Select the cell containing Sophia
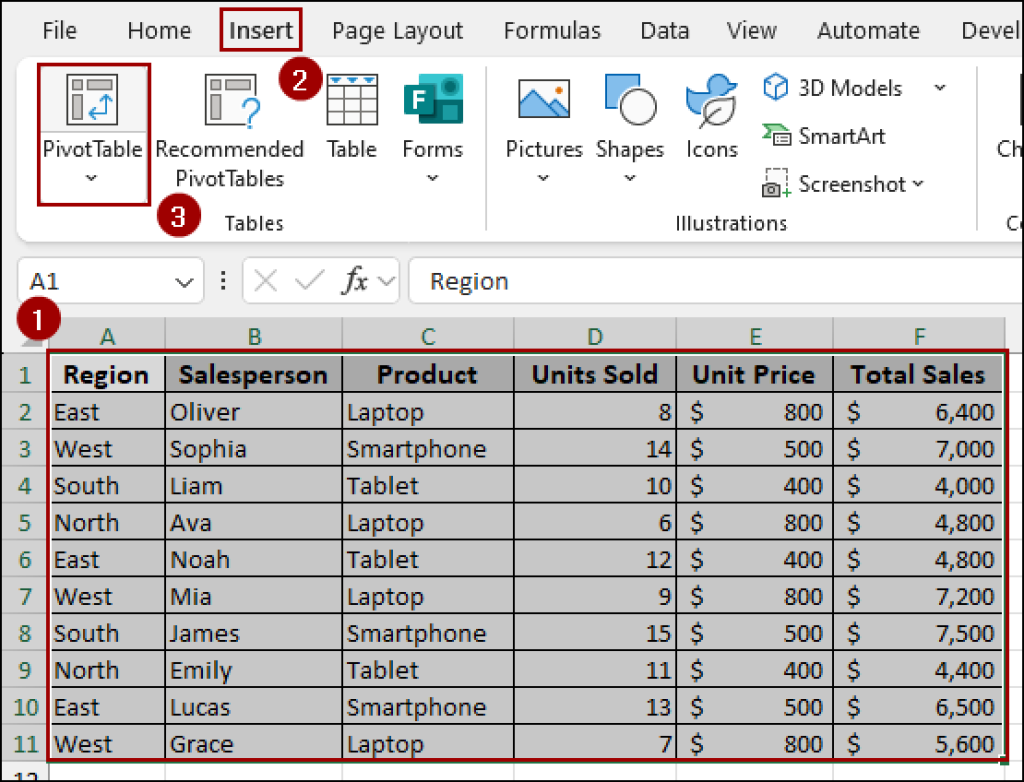 (x=253, y=449)
